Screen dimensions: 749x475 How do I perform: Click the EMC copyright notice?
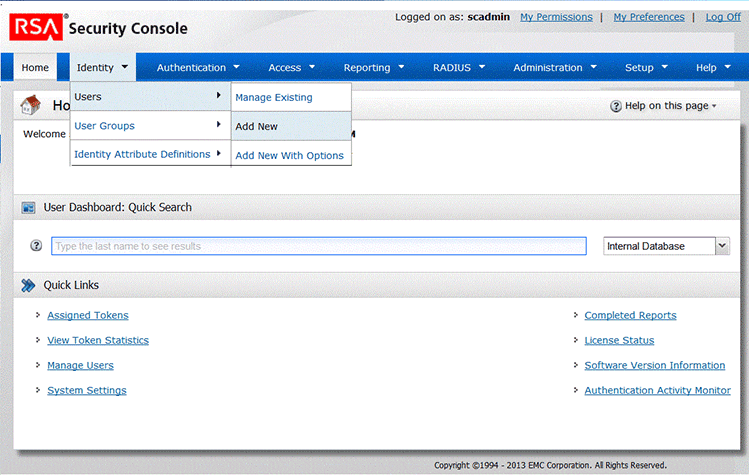coord(550,465)
